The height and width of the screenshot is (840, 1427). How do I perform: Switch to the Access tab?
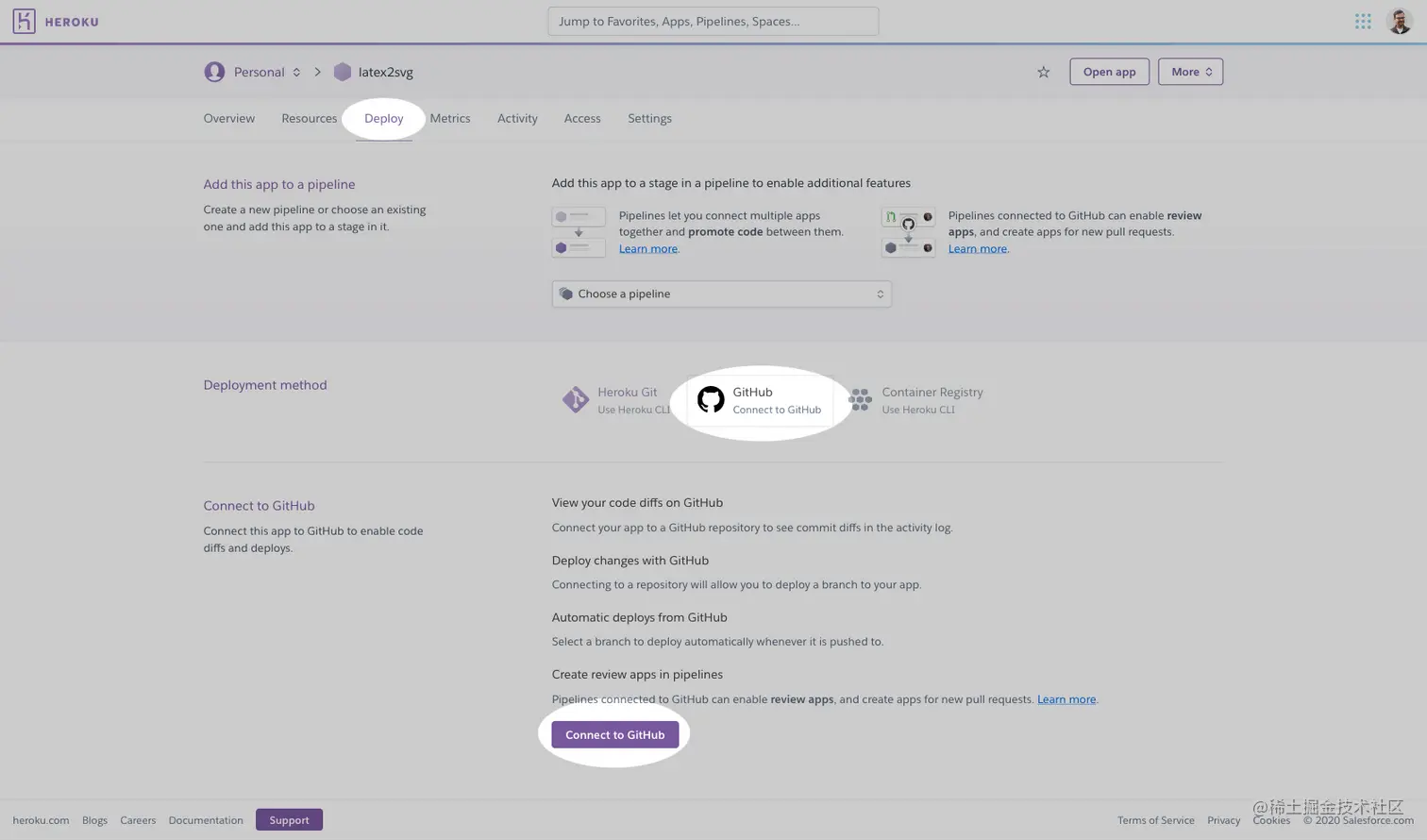[x=582, y=118]
